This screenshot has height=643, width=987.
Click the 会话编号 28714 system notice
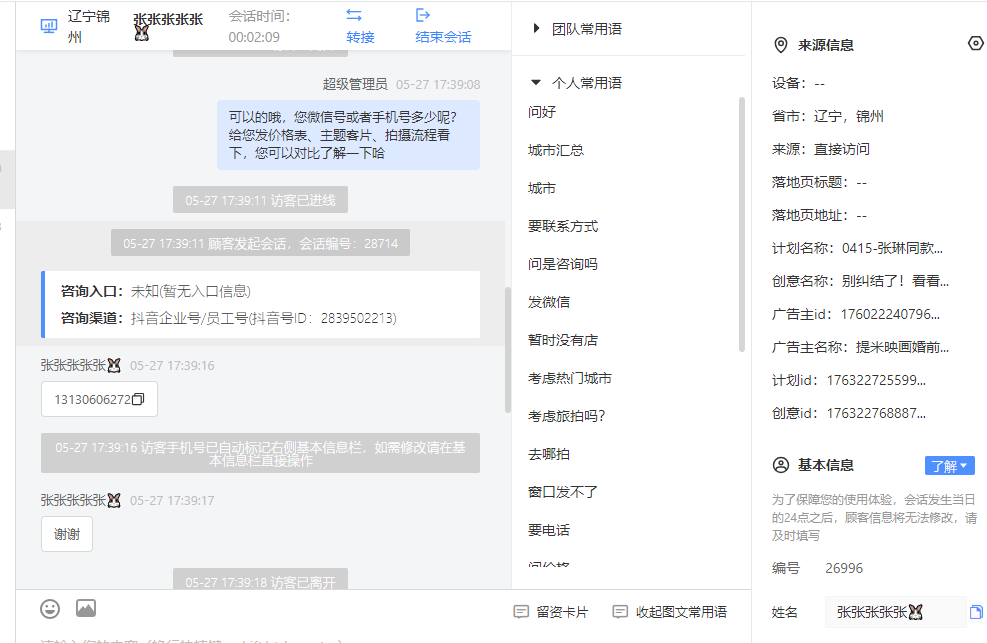261,243
